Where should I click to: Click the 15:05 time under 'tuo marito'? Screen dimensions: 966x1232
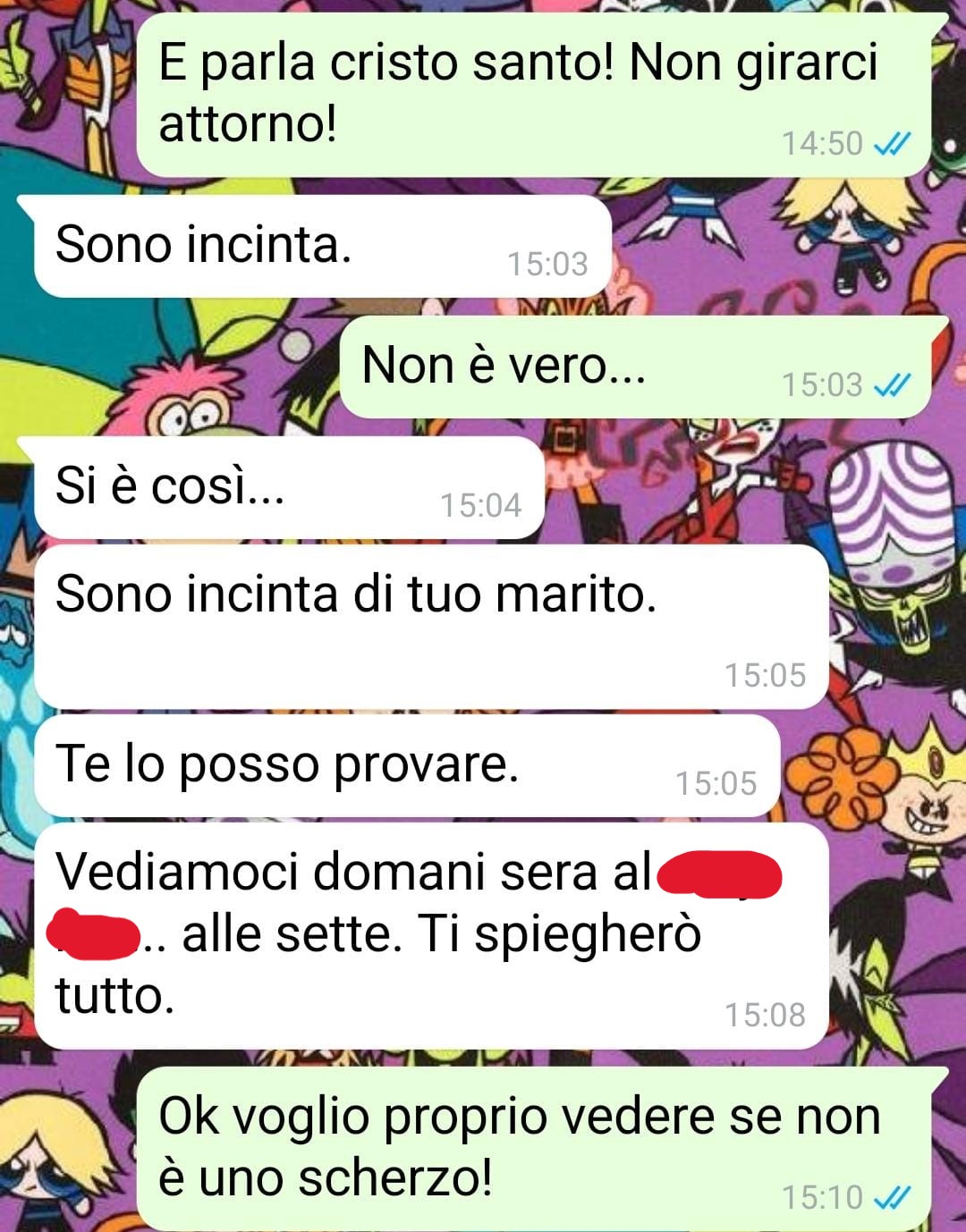[x=765, y=675]
